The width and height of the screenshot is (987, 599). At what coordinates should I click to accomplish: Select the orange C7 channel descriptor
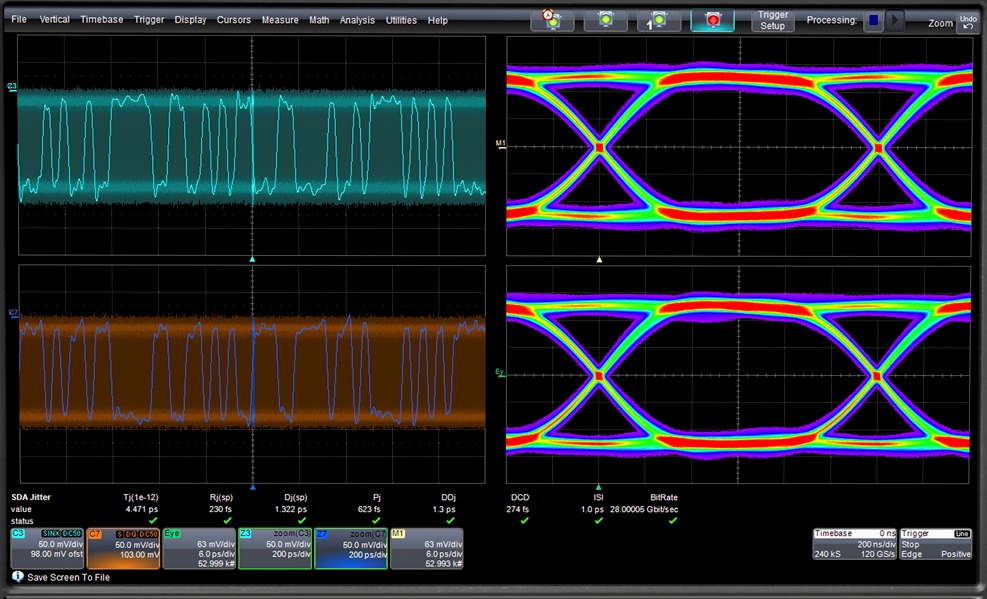click(x=123, y=548)
